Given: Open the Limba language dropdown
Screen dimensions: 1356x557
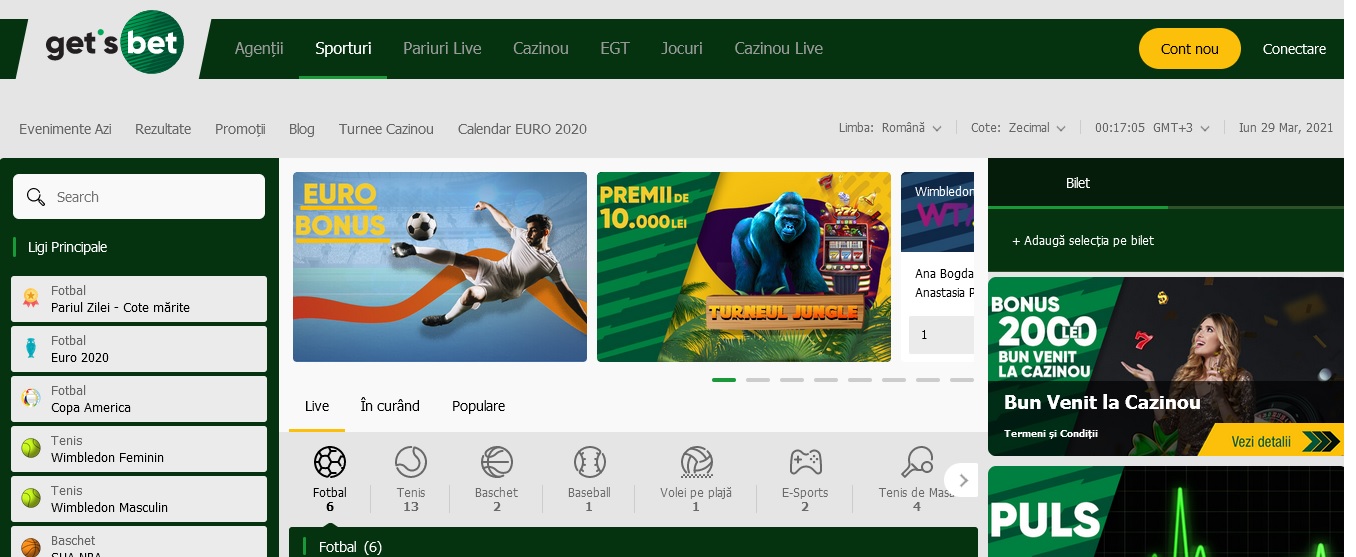Looking at the screenshot, I should [x=890, y=128].
